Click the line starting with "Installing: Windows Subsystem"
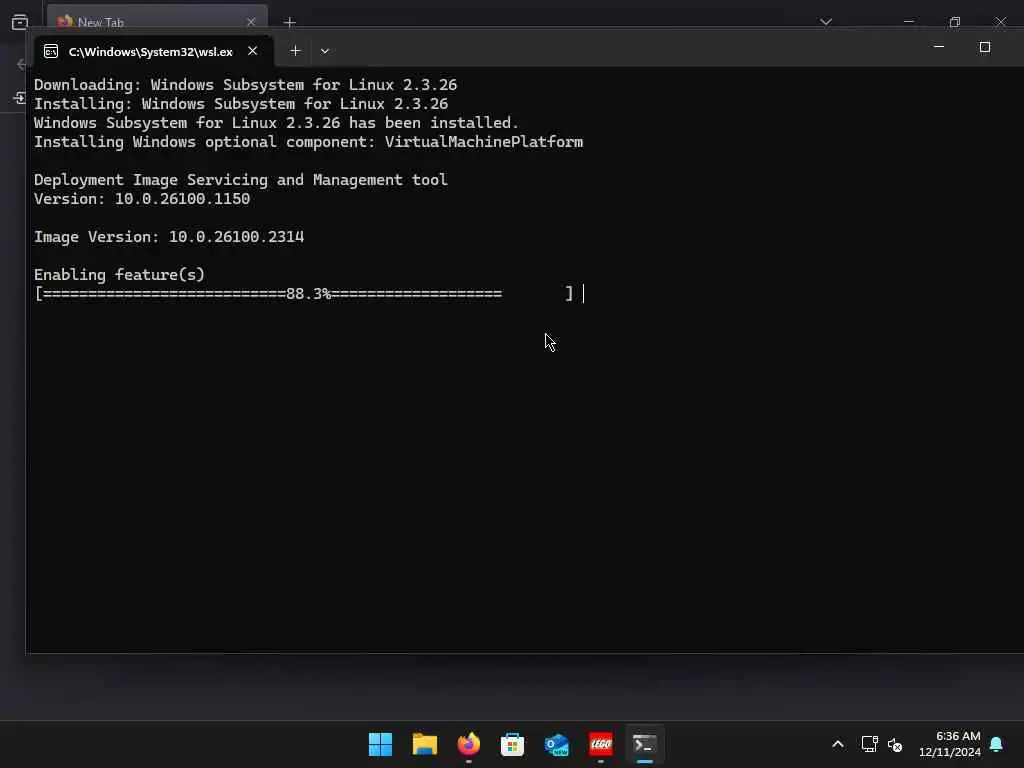This screenshot has width=1024, height=768. click(241, 104)
